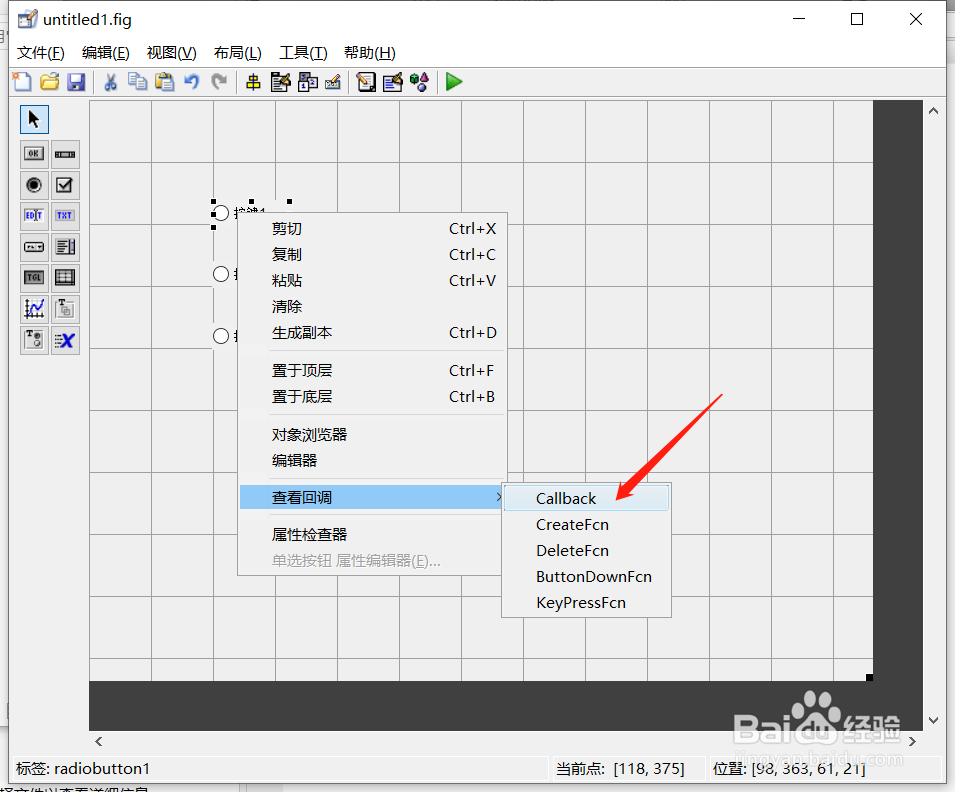Screen dimensions: 955x792
Task: Pick the ActiveX Control component
Action: pos(65,340)
